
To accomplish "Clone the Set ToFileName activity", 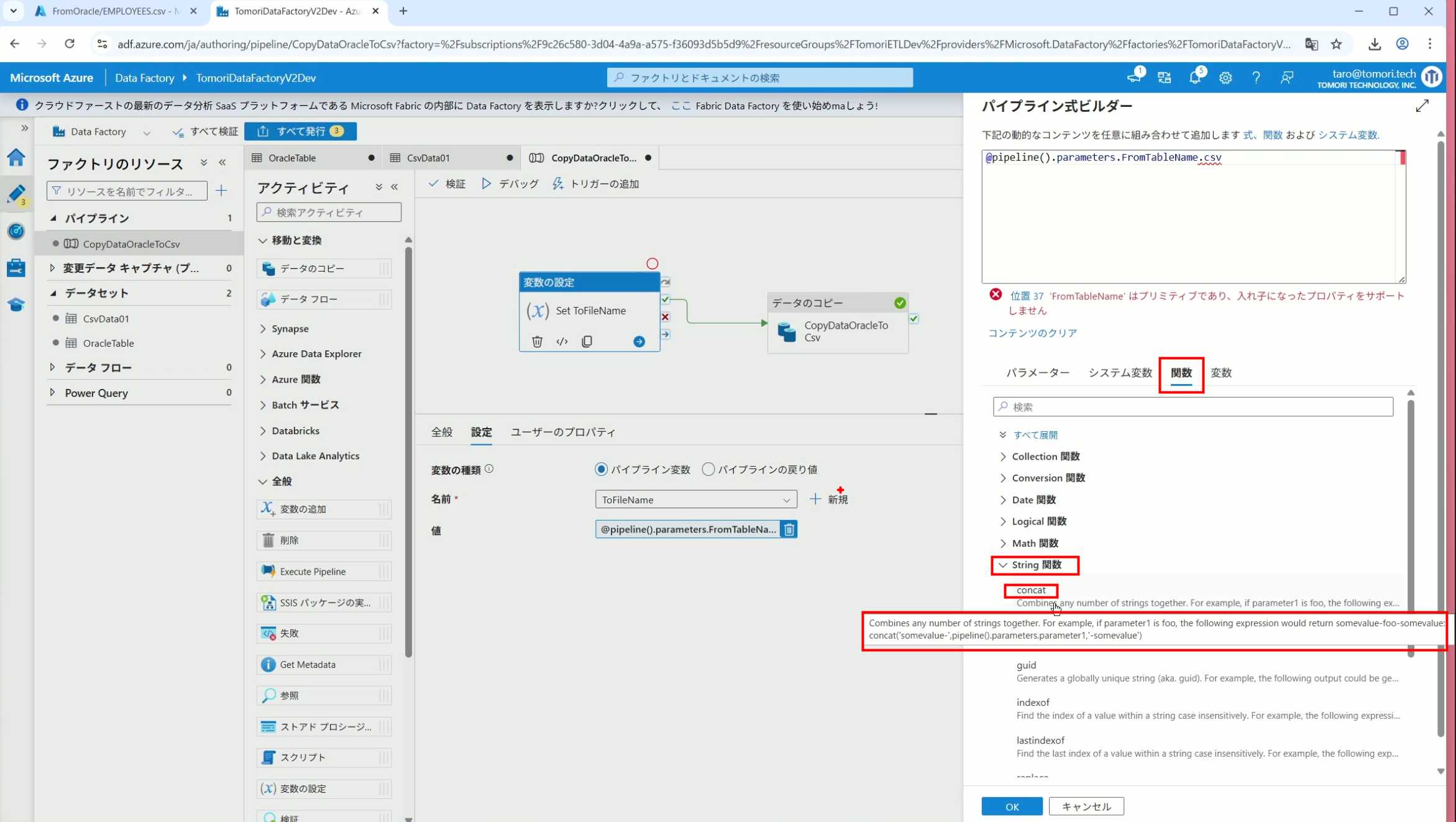I will coord(587,341).
